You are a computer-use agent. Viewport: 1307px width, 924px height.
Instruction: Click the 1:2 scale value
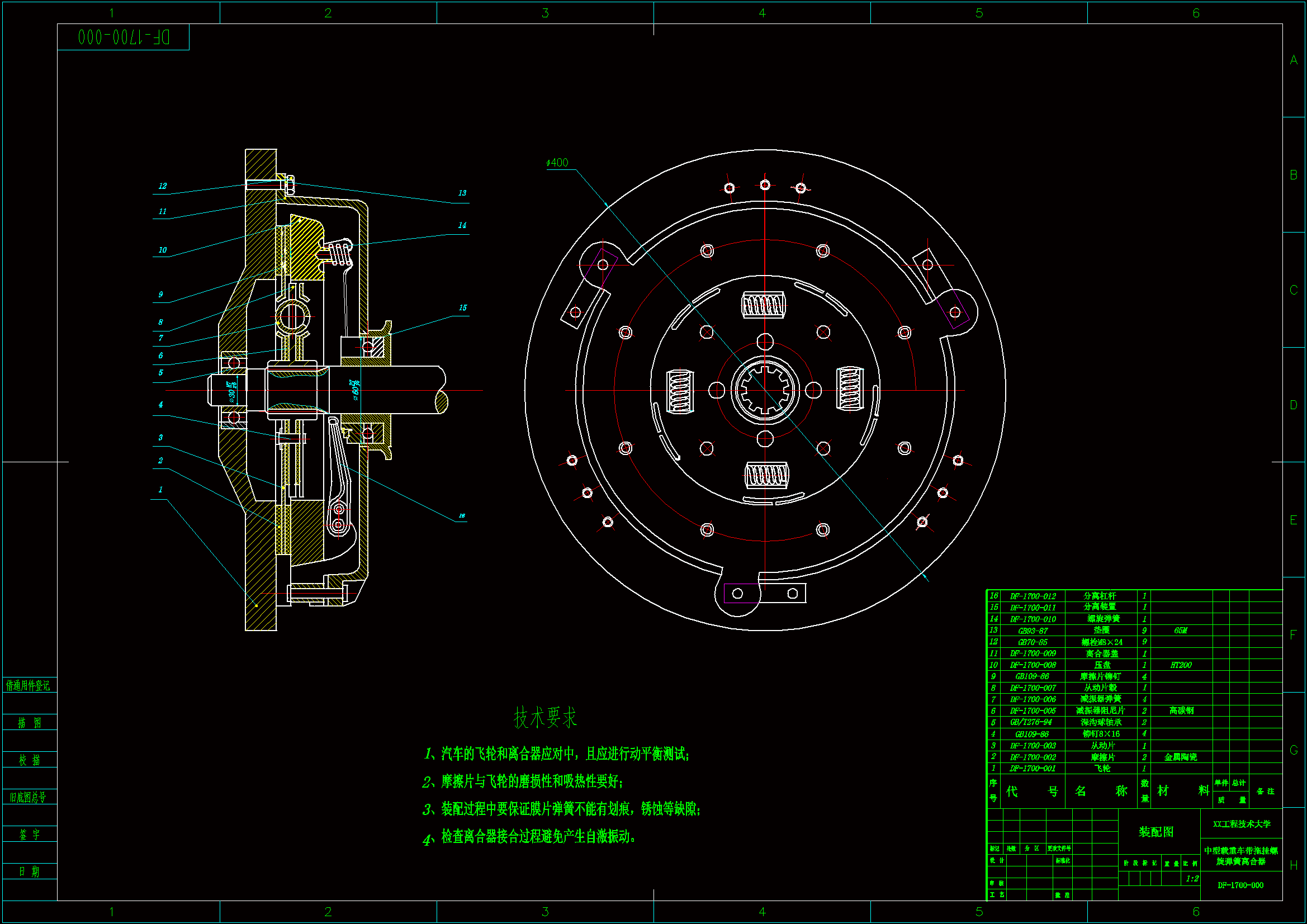(1192, 879)
